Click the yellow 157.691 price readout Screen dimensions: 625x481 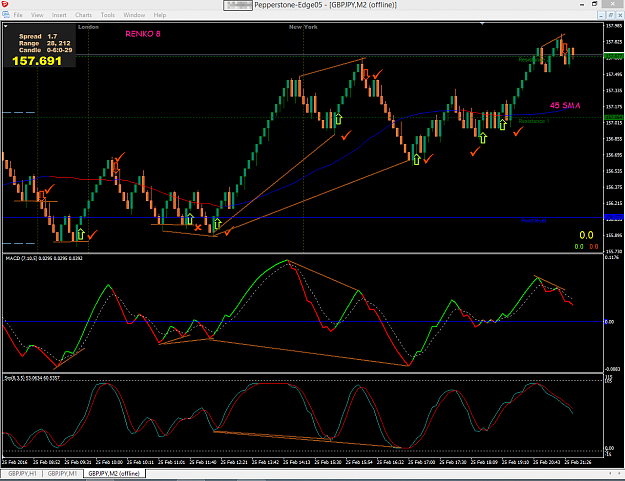click(37, 61)
